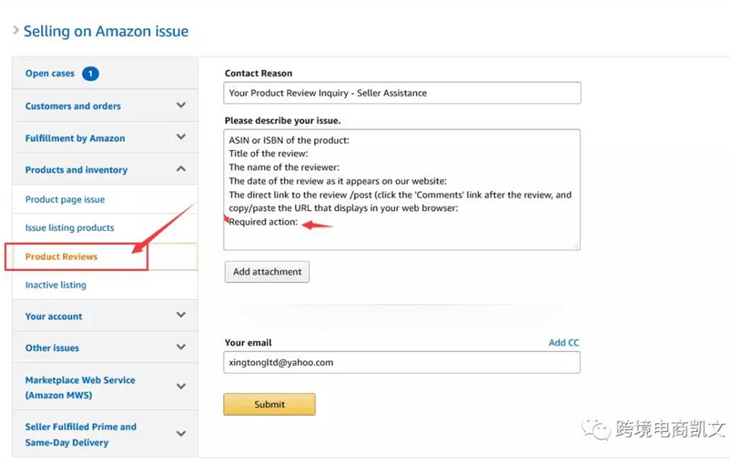Select Product Reviews menu item

pos(62,257)
